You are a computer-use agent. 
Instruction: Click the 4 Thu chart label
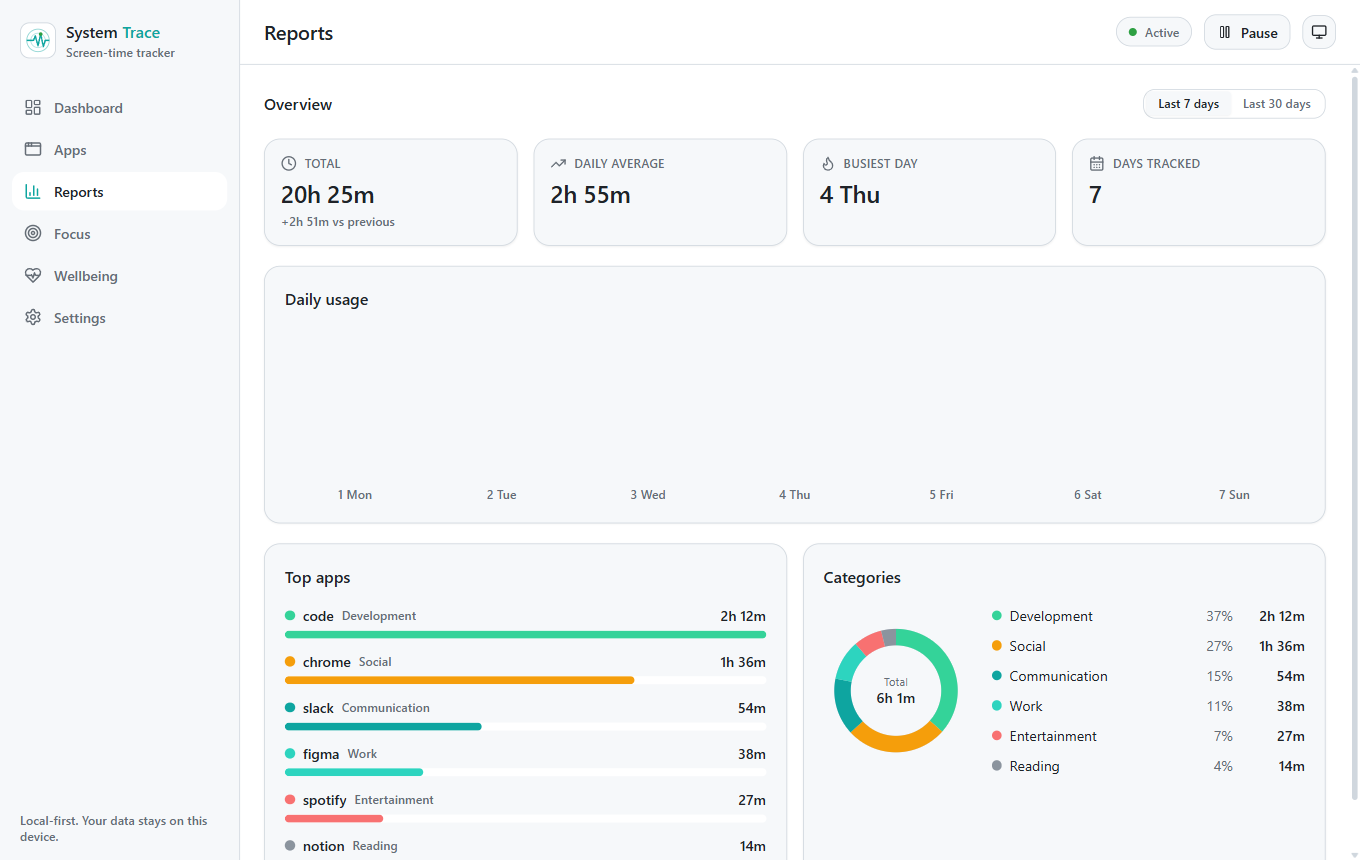(795, 495)
